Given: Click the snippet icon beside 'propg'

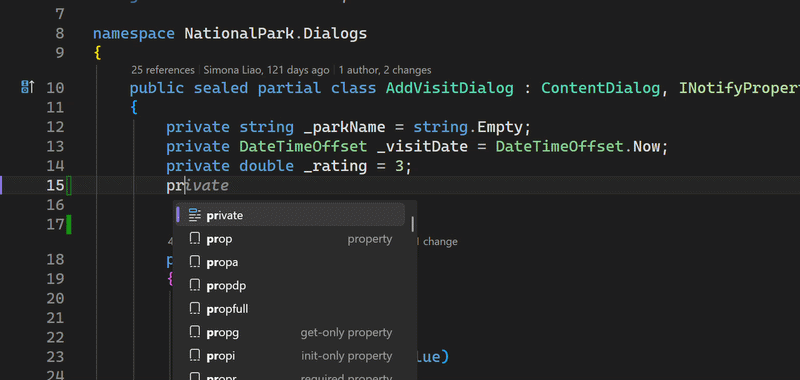Looking at the screenshot, I should pyautogui.click(x=194, y=333).
